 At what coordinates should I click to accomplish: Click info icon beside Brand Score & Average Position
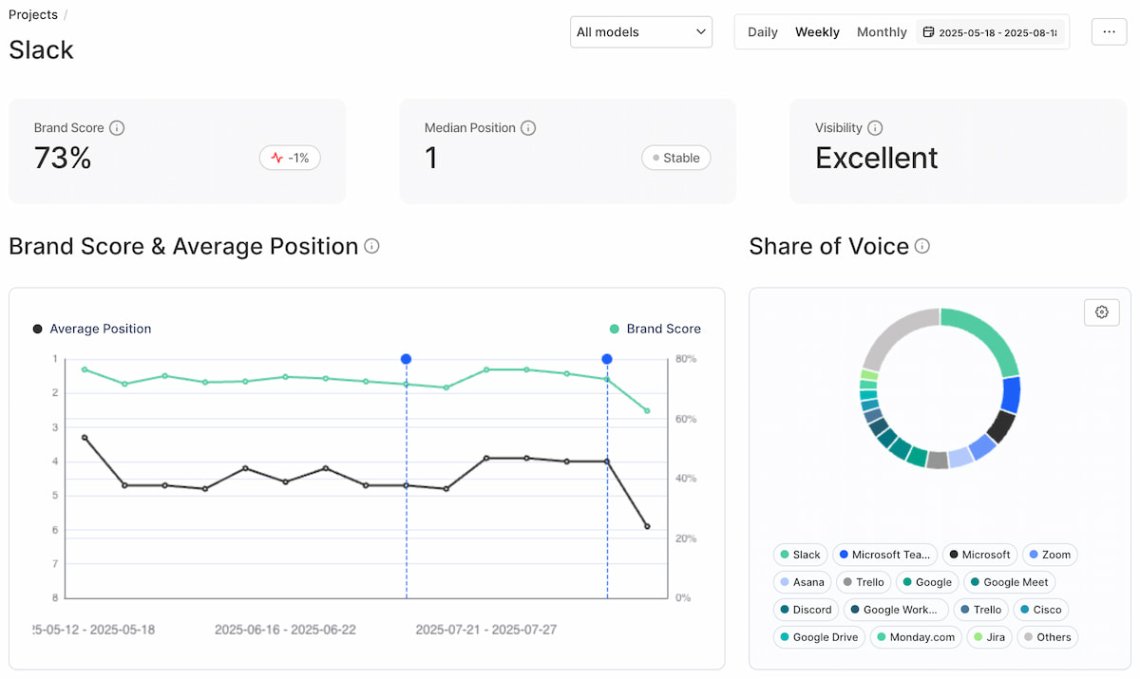point(372,246)
